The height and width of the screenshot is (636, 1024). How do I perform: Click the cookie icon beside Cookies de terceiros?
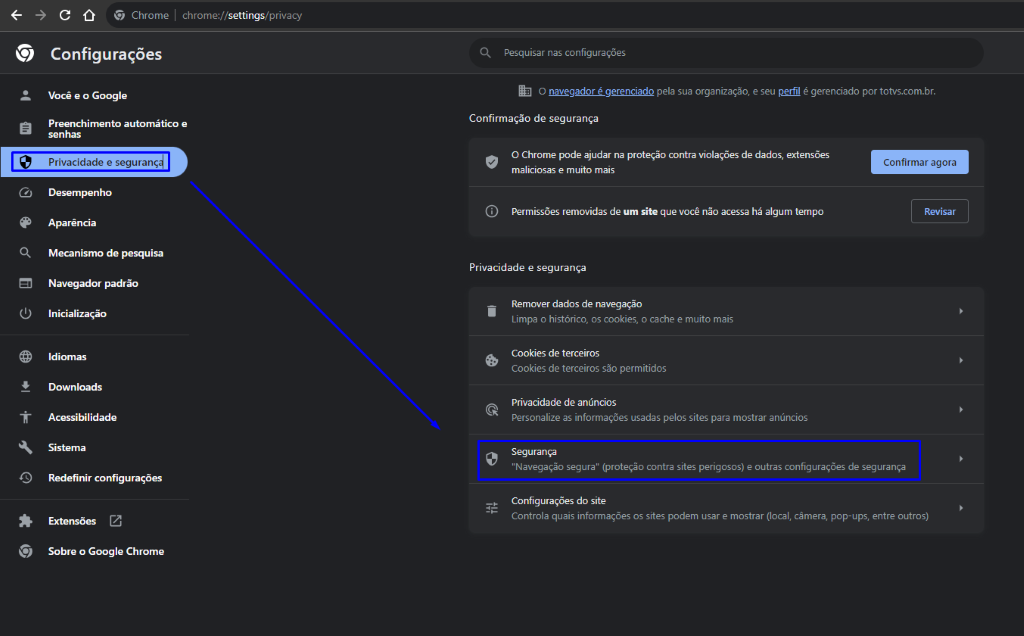[x=491, y=360]
